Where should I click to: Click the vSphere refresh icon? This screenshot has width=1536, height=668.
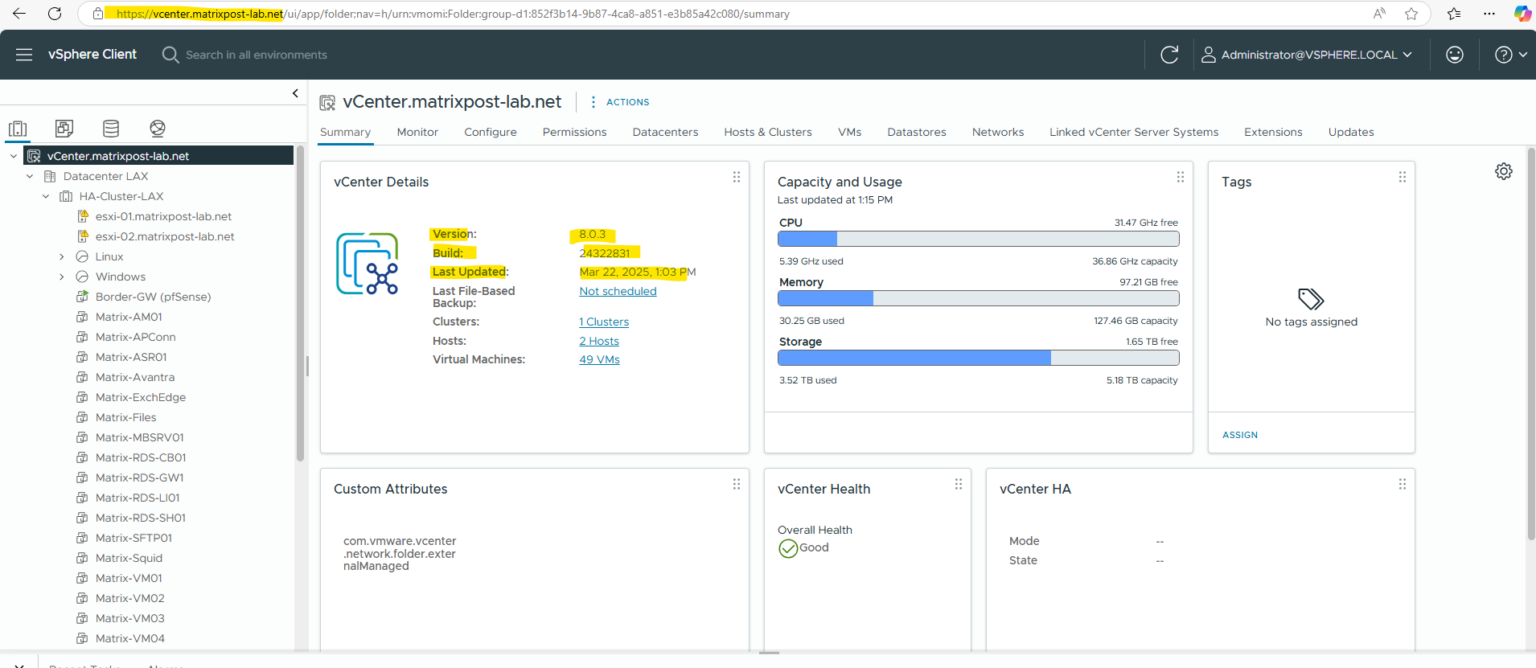[x=1169, y=54]
